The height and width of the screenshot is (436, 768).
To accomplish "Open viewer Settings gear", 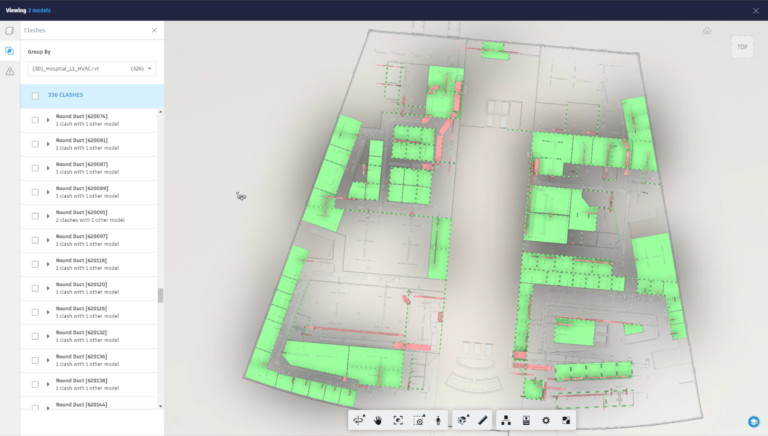I will tap(546, 420).
